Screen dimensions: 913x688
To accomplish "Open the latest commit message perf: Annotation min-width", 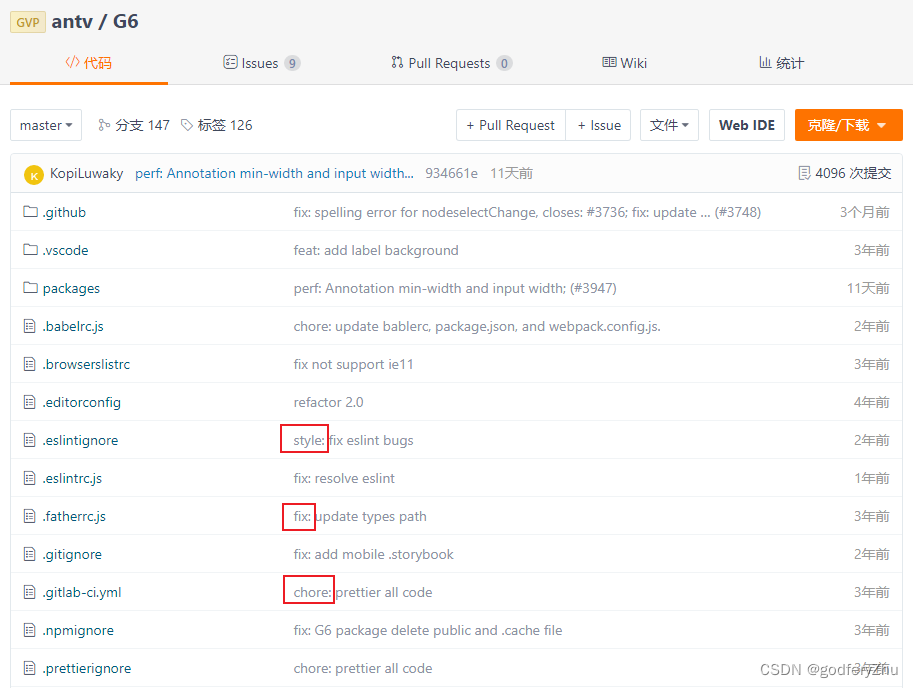I will pos(274,173).
